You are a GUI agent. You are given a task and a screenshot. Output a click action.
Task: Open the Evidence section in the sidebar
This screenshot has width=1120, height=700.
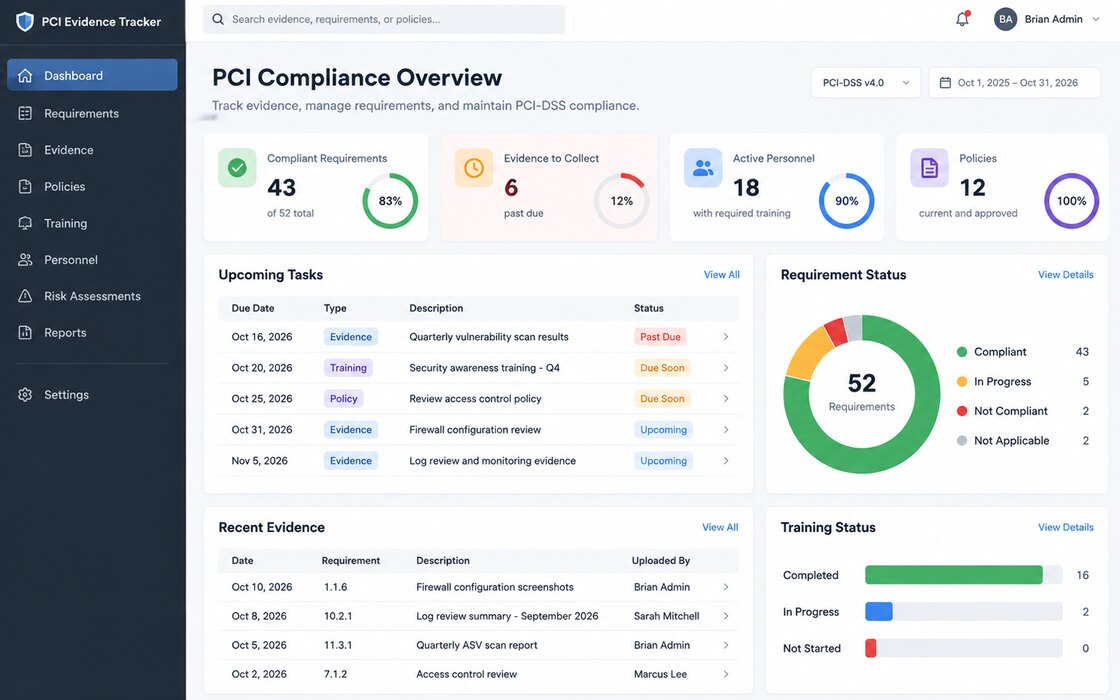tap(92, 149)
